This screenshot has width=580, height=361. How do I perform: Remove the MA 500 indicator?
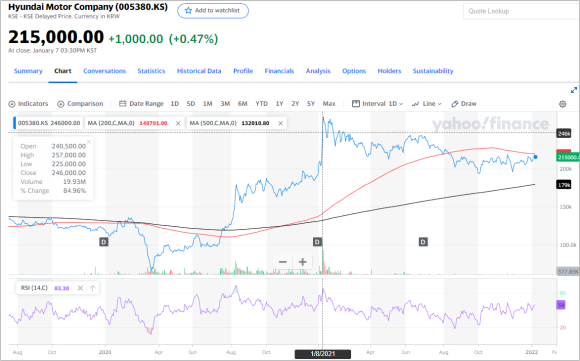click(281, 124)
